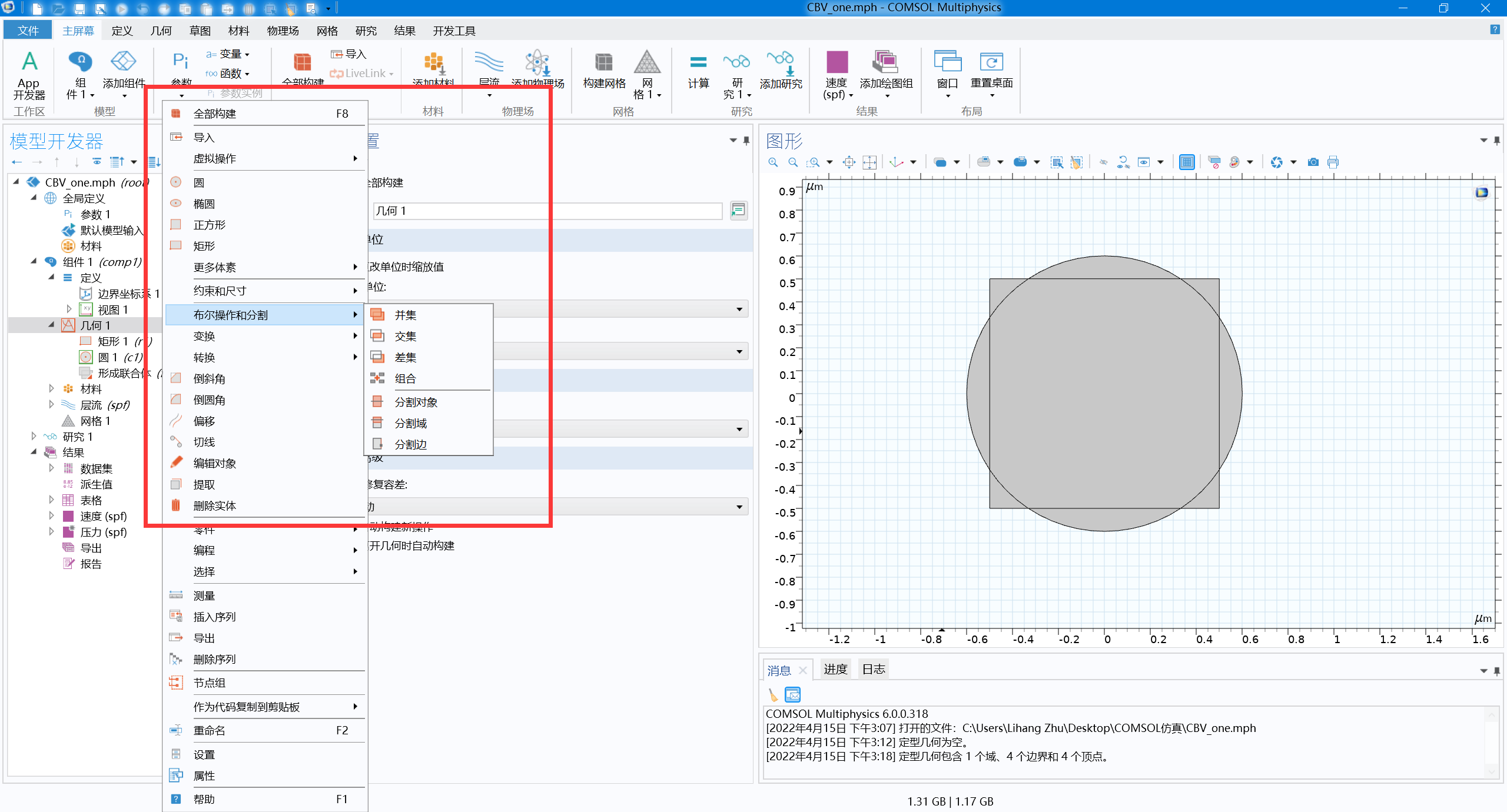This screenshot has width=1507, height=812.
Task: Open the 变量 dropdown in the ribbon
Action: (x=247, y=54)
